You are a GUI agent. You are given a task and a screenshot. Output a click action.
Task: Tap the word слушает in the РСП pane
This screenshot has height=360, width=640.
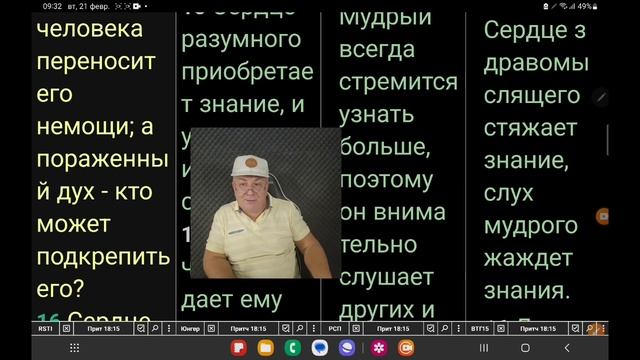pyautogui.click(x=386, y=278)
